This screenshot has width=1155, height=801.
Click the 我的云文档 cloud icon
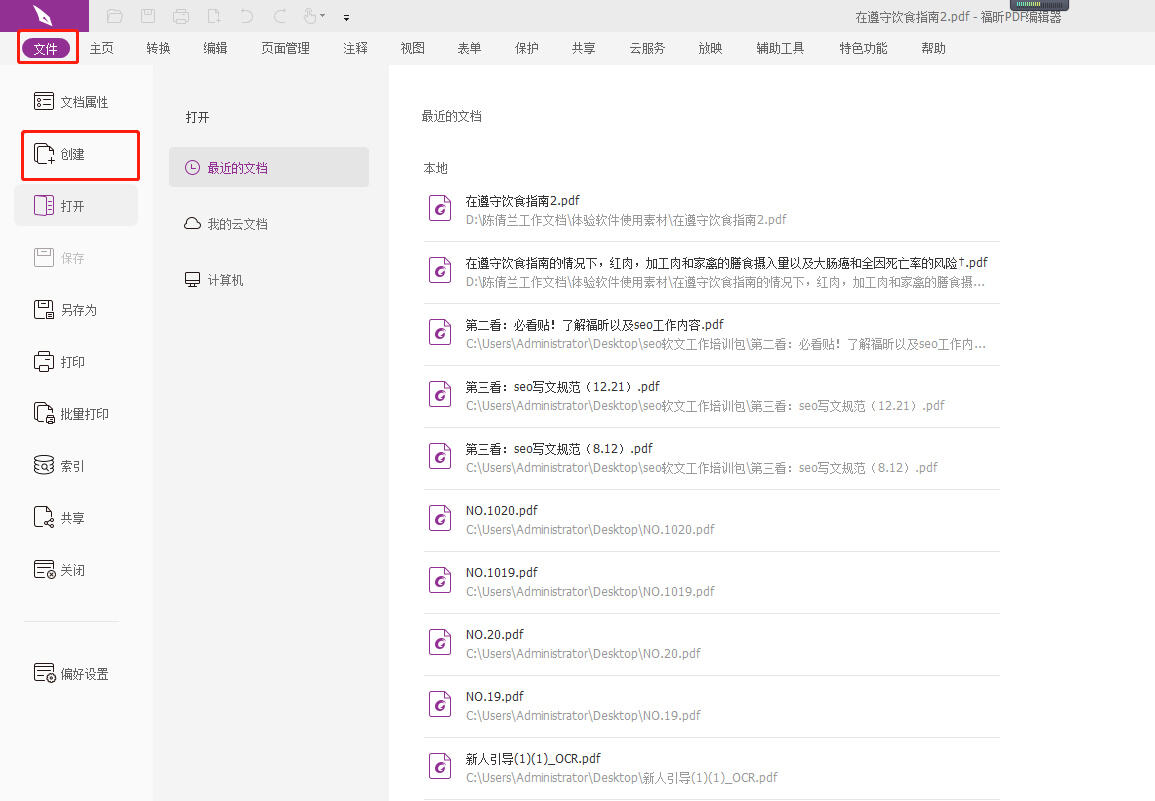(x=191, y=223)
